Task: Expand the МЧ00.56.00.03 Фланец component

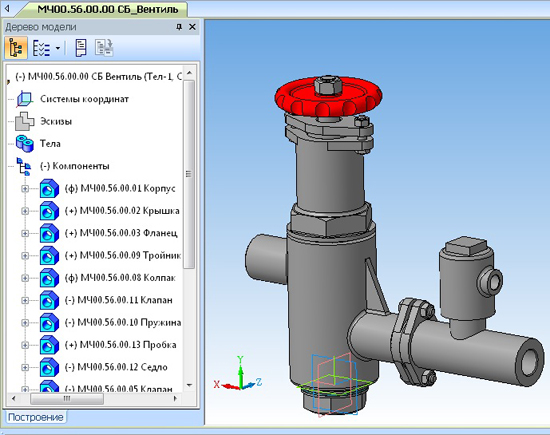Action: coord(25,233)
